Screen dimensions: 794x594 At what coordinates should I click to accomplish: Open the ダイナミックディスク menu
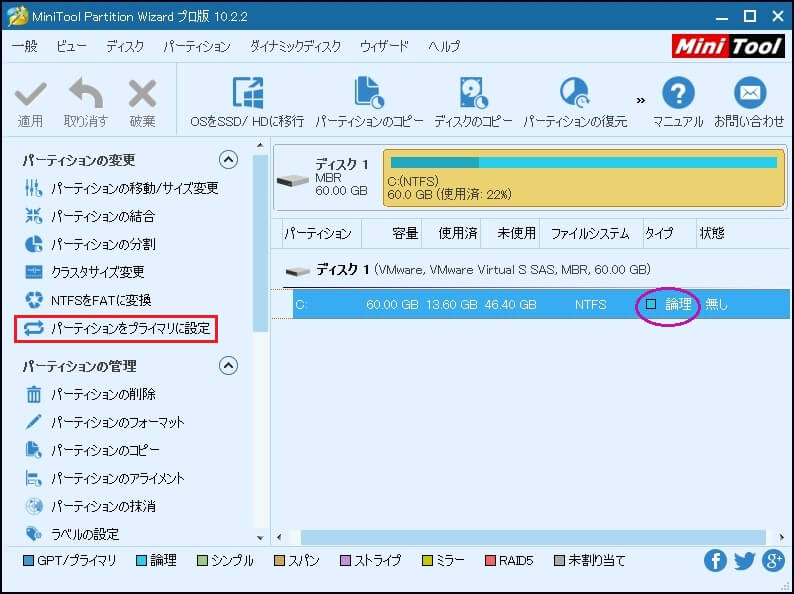coord(295,46)
